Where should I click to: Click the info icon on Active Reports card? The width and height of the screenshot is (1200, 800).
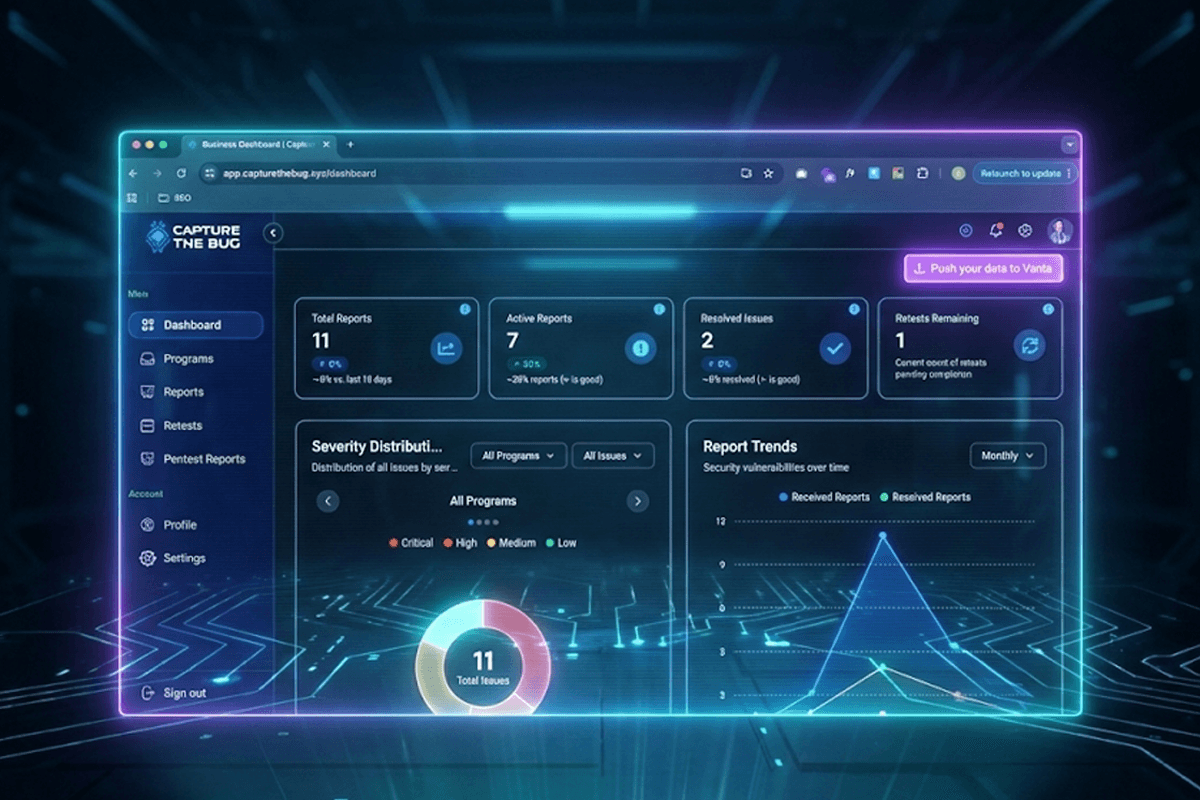(x=659, y=310)
